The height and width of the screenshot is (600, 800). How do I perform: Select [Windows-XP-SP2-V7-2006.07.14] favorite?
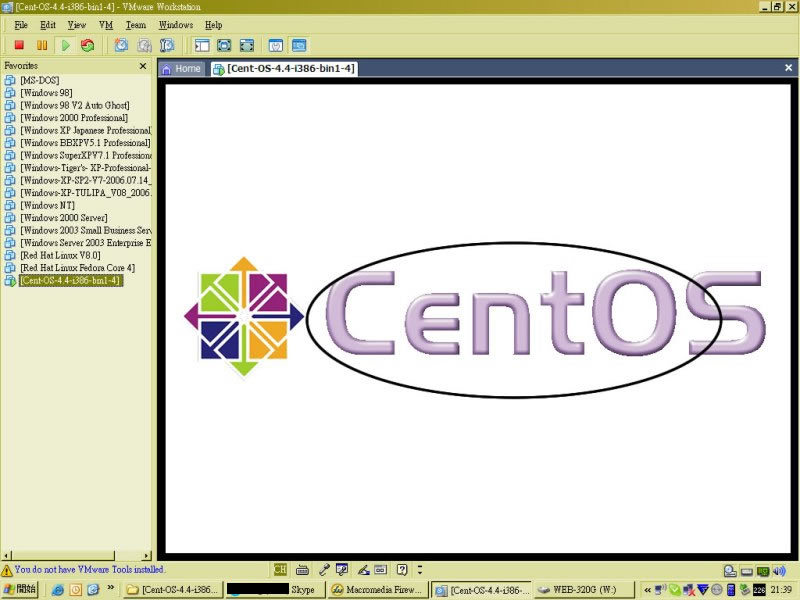coord(78,180)
